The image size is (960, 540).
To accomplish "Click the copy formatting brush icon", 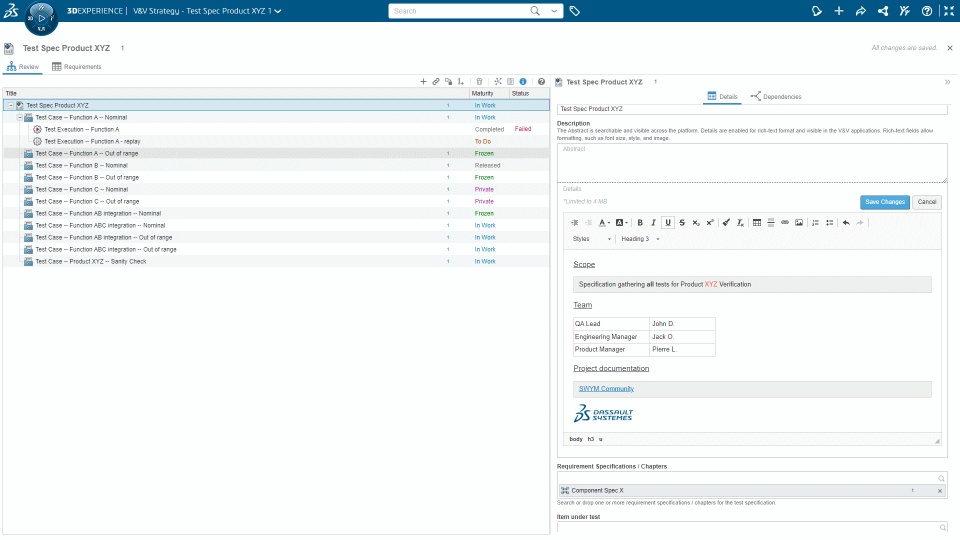I will point(726,223).
